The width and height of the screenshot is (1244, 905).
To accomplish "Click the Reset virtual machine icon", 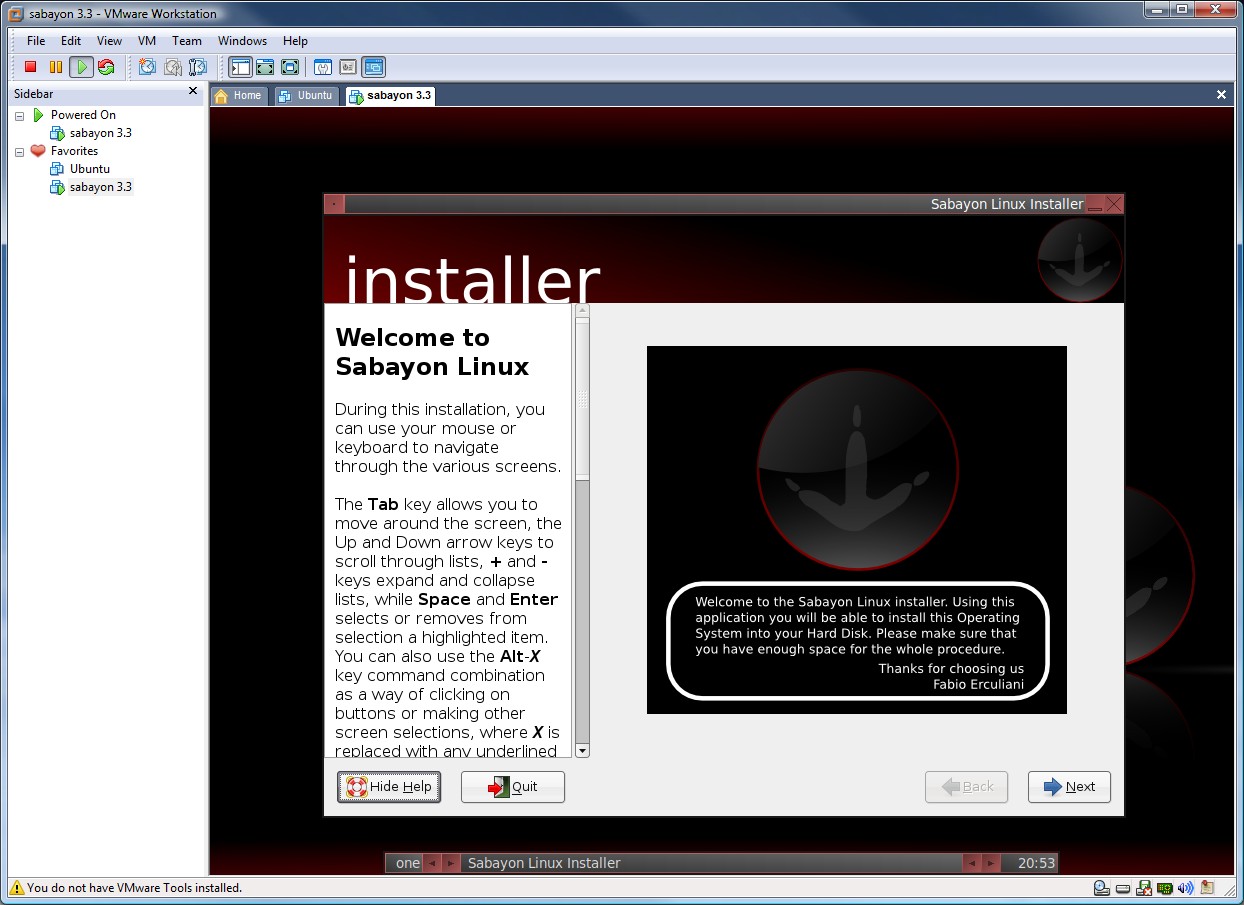I will (106, 67).
